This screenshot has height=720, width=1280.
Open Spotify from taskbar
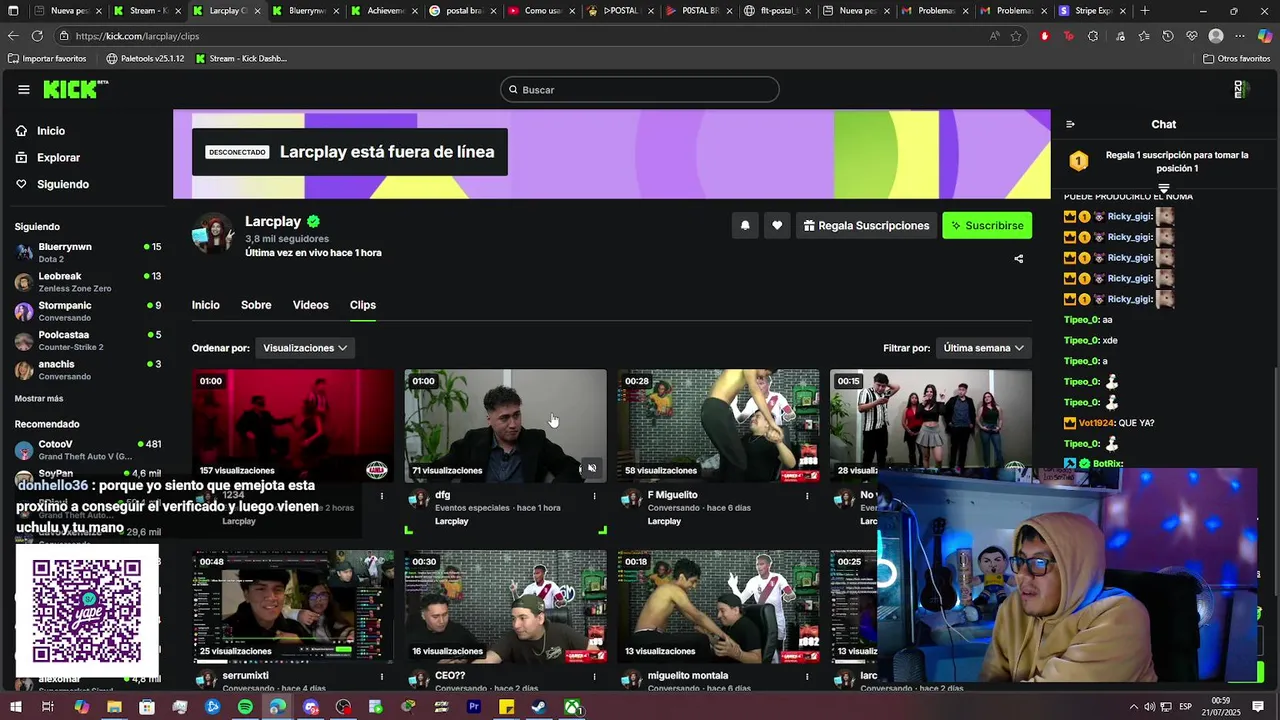[245, 707]
